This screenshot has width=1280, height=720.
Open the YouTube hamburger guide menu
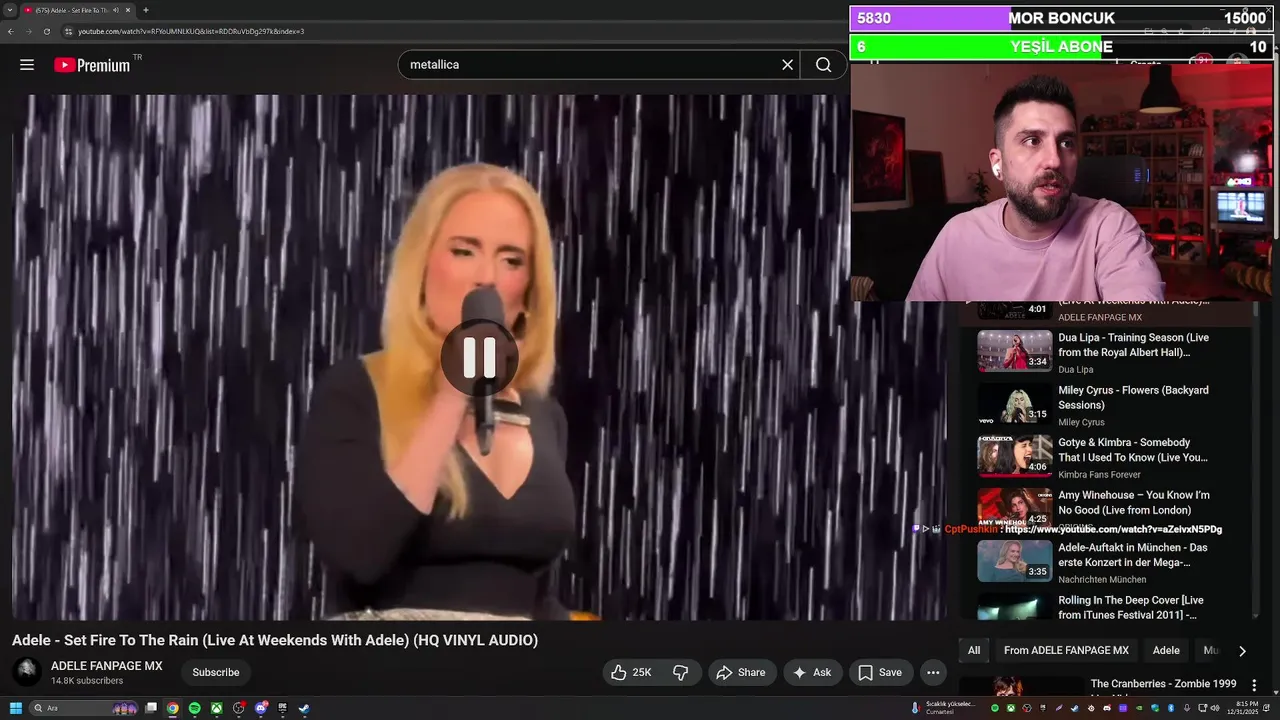click(27, 65)
